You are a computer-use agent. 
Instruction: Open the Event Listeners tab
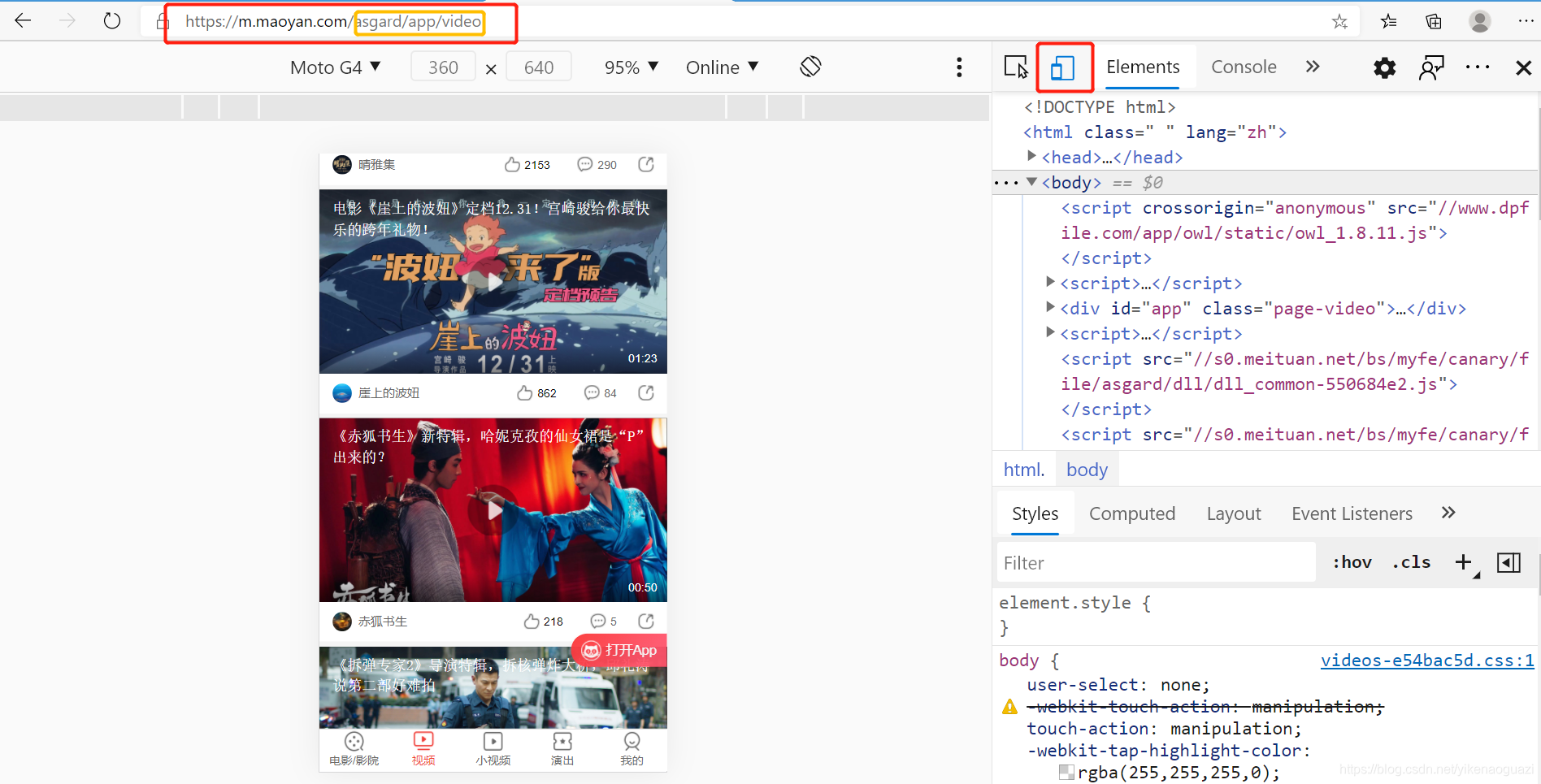[1352, 513]
